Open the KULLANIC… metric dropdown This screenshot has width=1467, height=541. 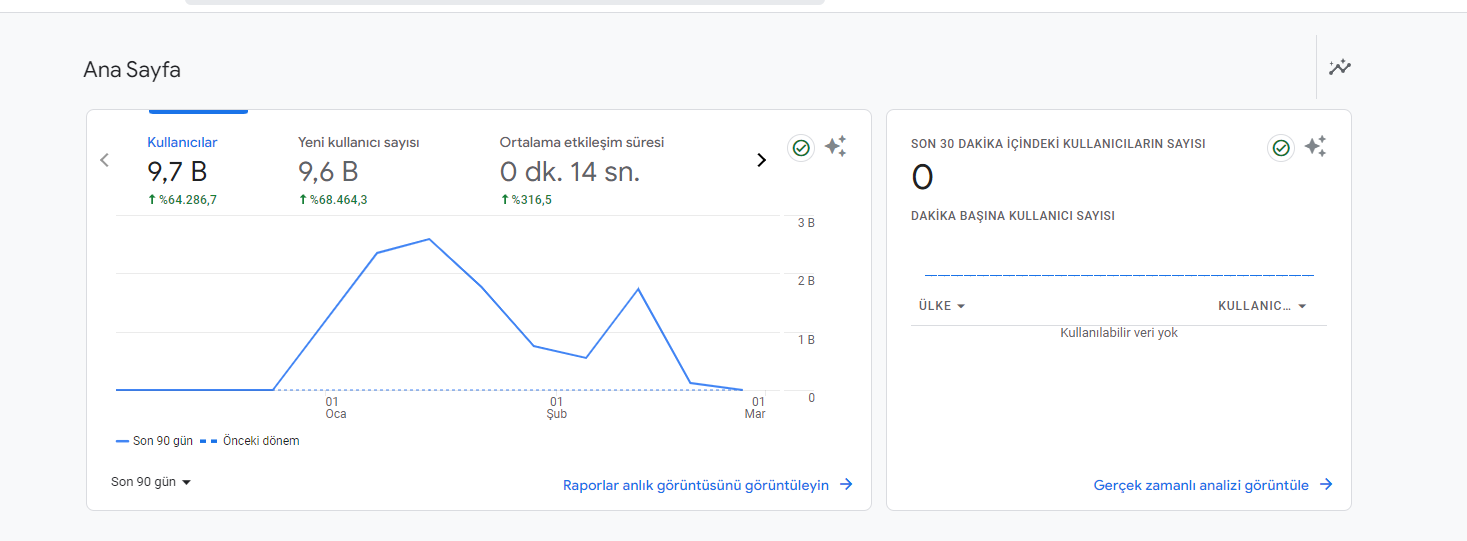[1262, 306]
